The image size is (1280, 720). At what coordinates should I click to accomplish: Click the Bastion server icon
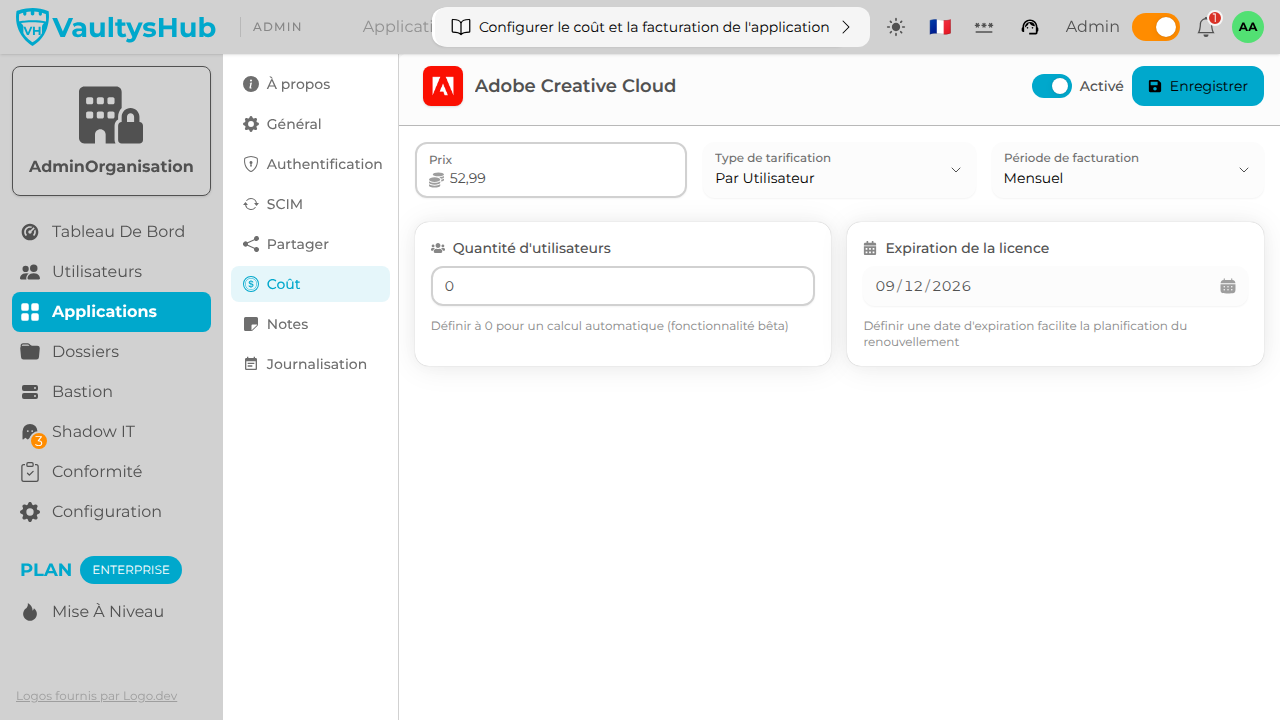pos(30,392)
